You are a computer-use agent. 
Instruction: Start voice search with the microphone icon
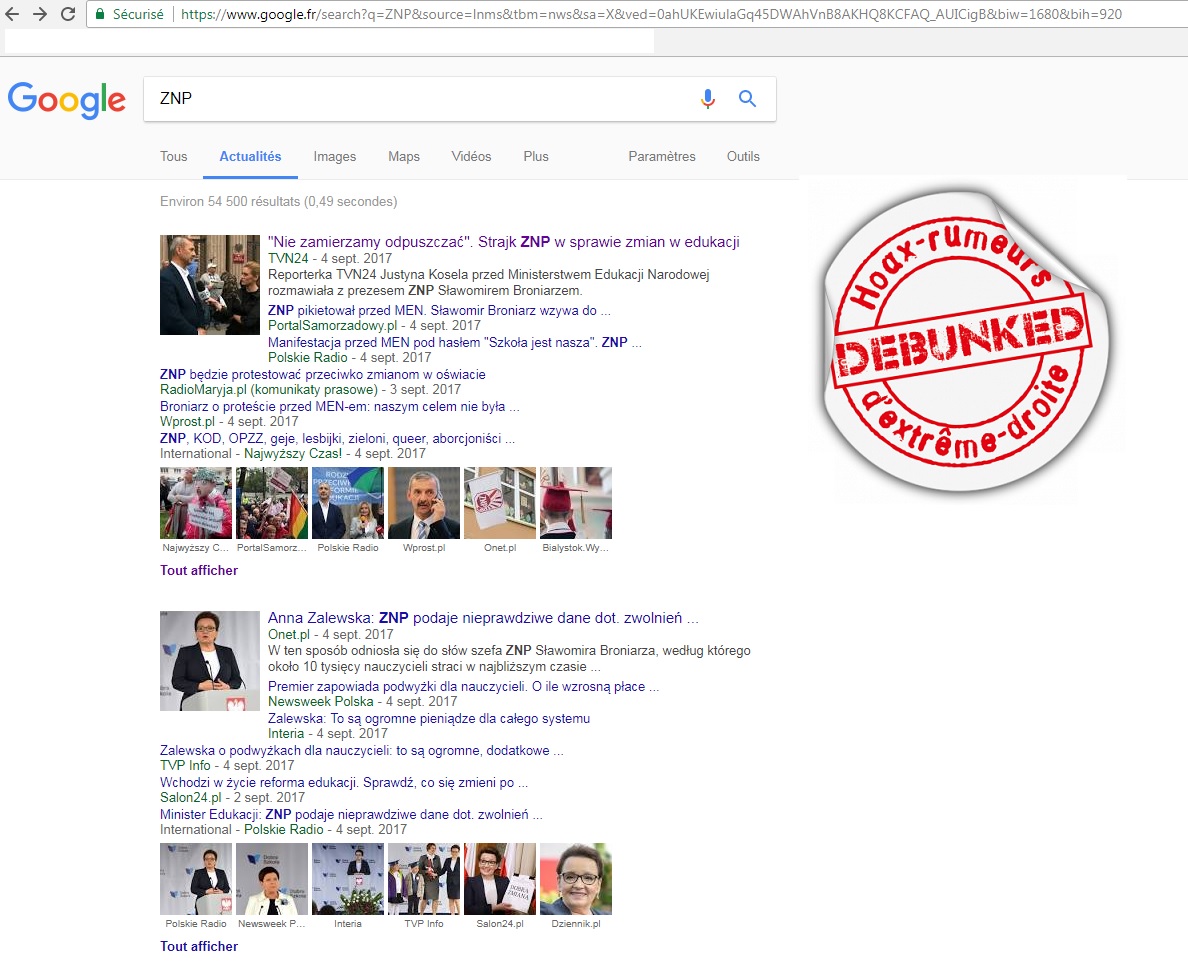point(708,98)
